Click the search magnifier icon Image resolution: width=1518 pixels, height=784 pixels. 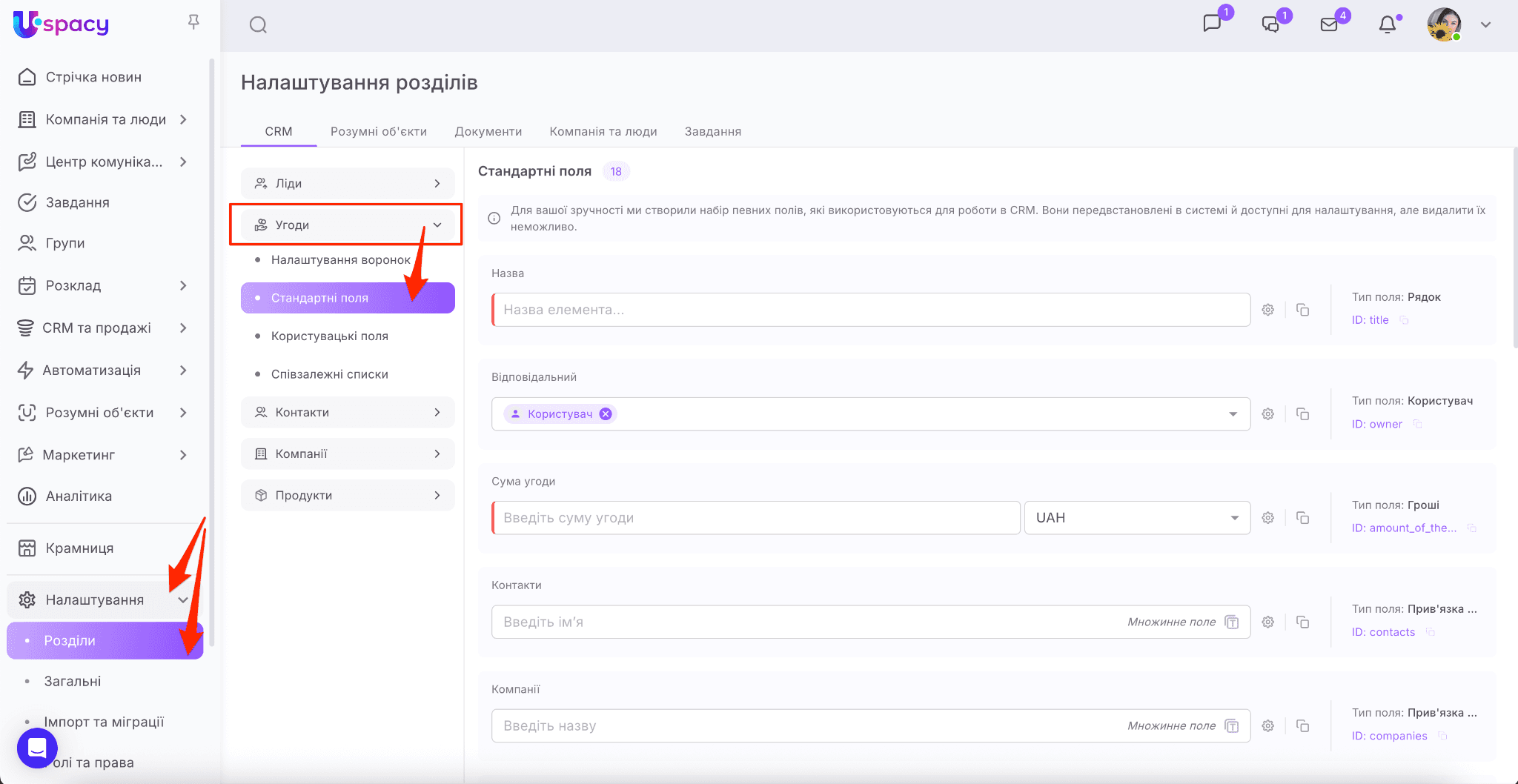[258, 25]
